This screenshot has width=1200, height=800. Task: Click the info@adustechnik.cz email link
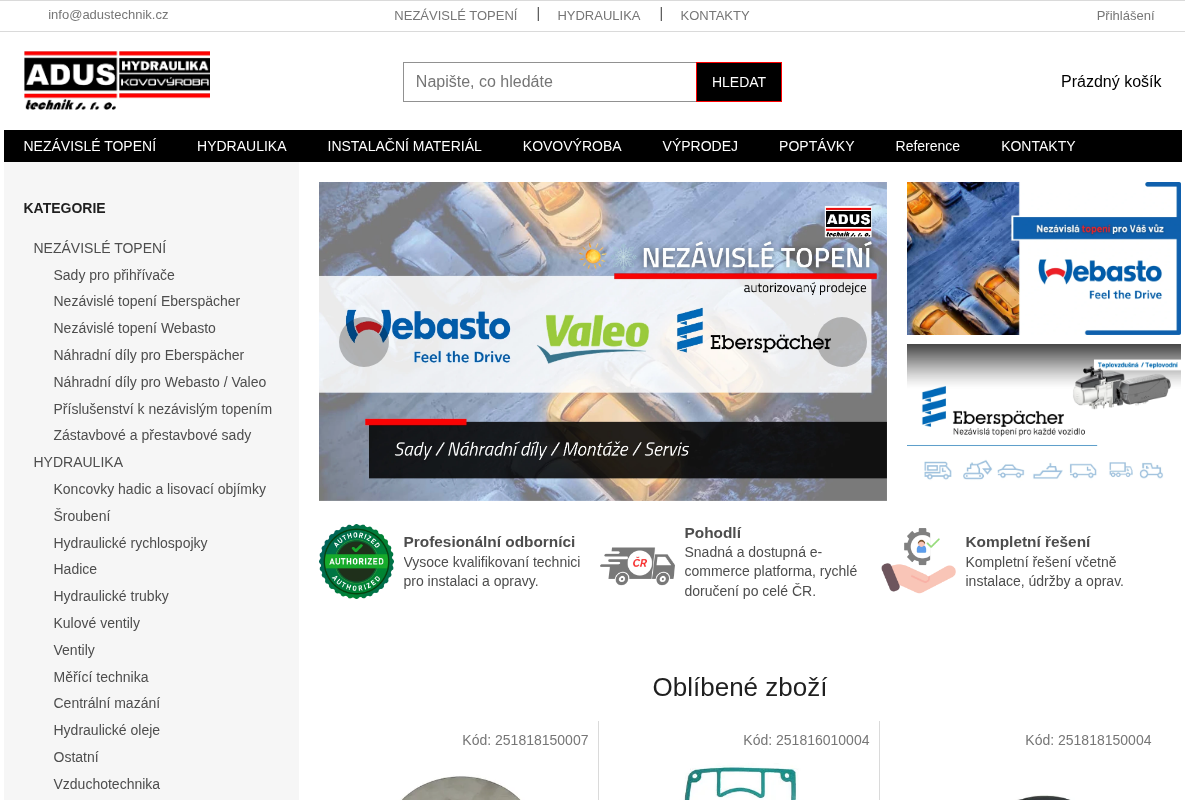pos(108,14)
